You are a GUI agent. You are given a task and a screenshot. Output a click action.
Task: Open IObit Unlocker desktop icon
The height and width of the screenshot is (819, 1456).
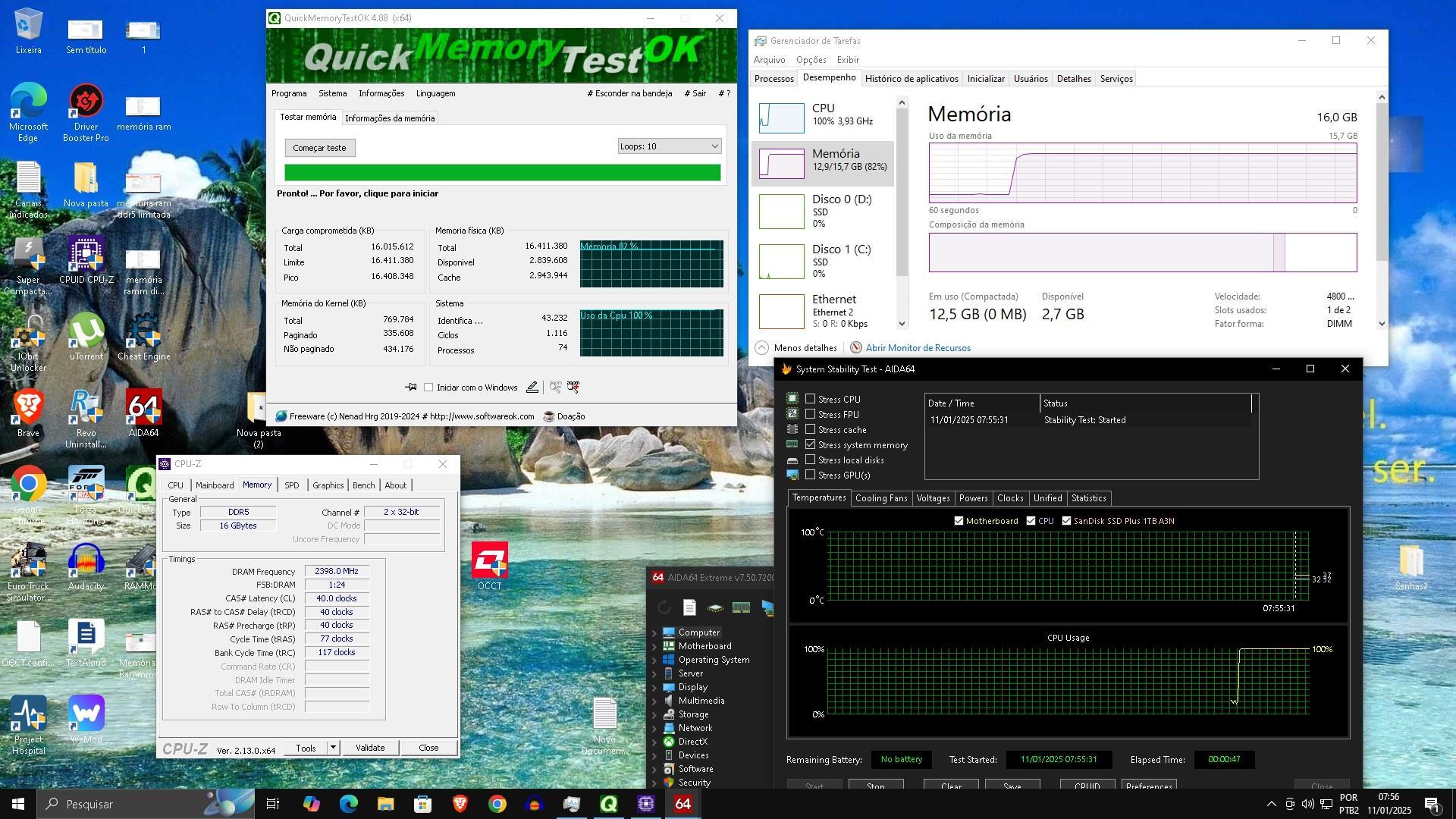pyautogui.click(x=28, y=343)
